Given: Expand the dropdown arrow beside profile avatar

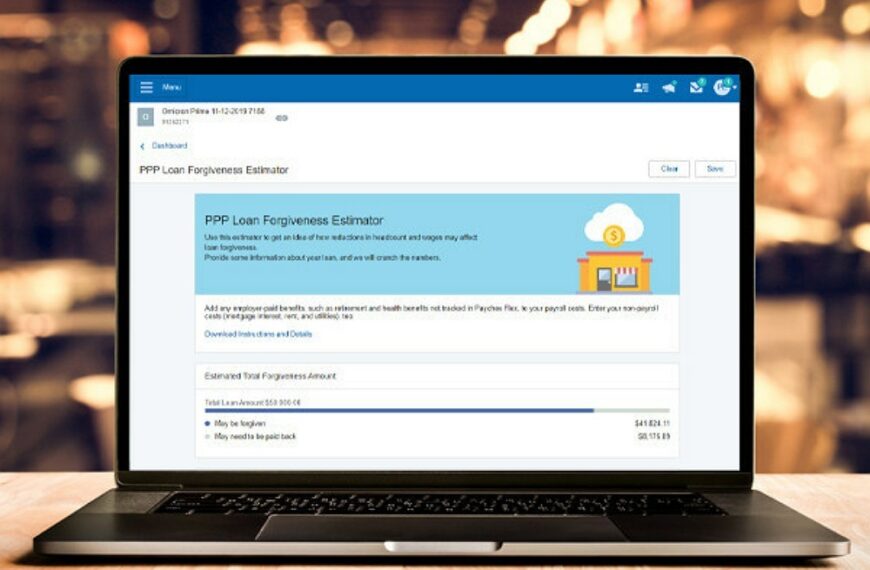Looking at the screenshot, I should click(735, 89).
